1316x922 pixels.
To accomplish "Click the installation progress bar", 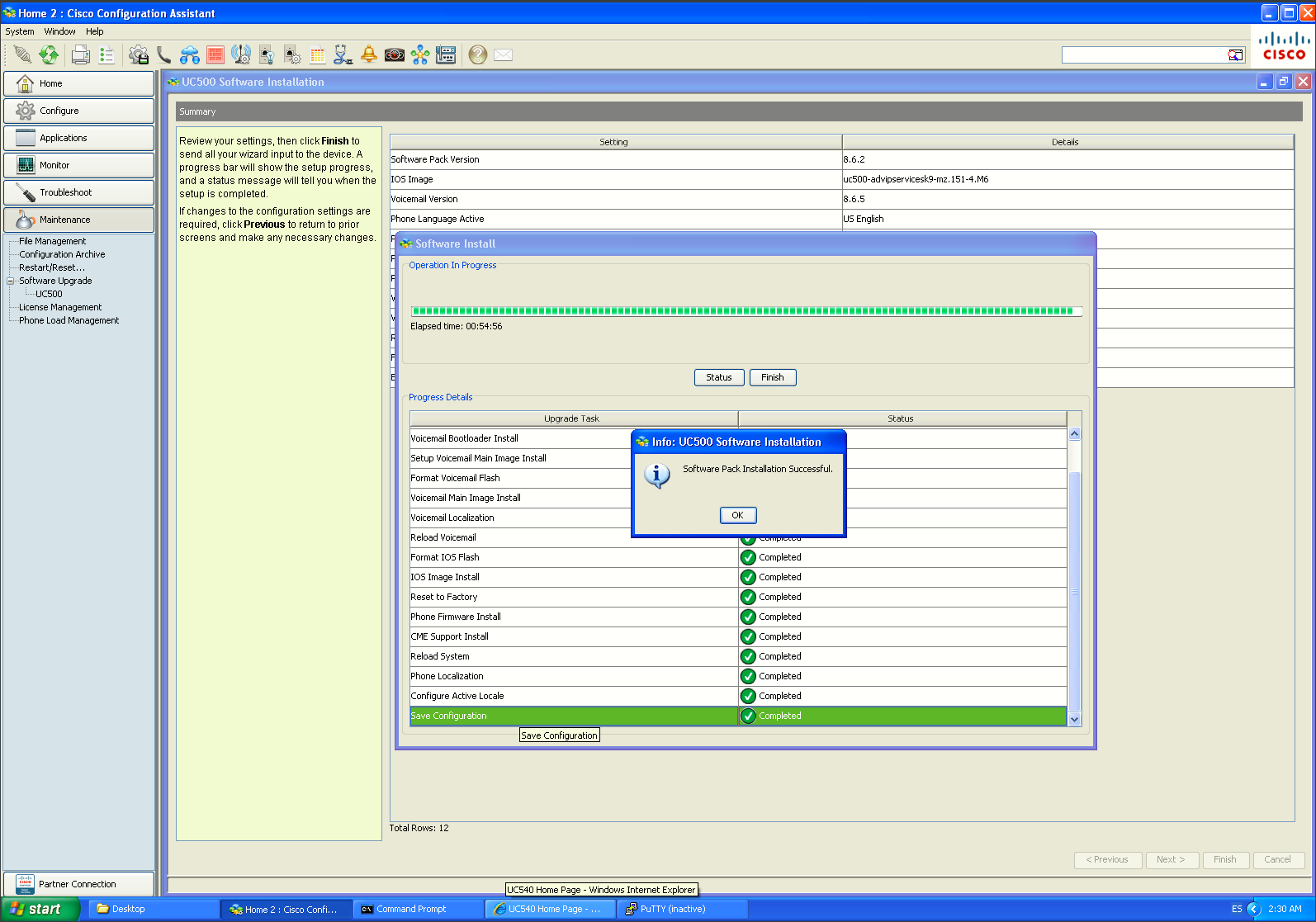I will pos(746,311).
